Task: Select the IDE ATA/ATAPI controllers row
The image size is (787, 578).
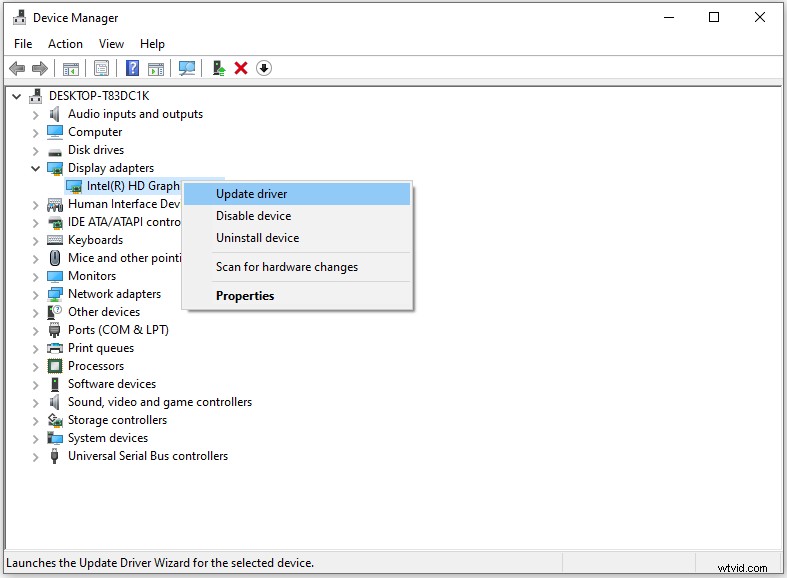Action: click(124, 222)
